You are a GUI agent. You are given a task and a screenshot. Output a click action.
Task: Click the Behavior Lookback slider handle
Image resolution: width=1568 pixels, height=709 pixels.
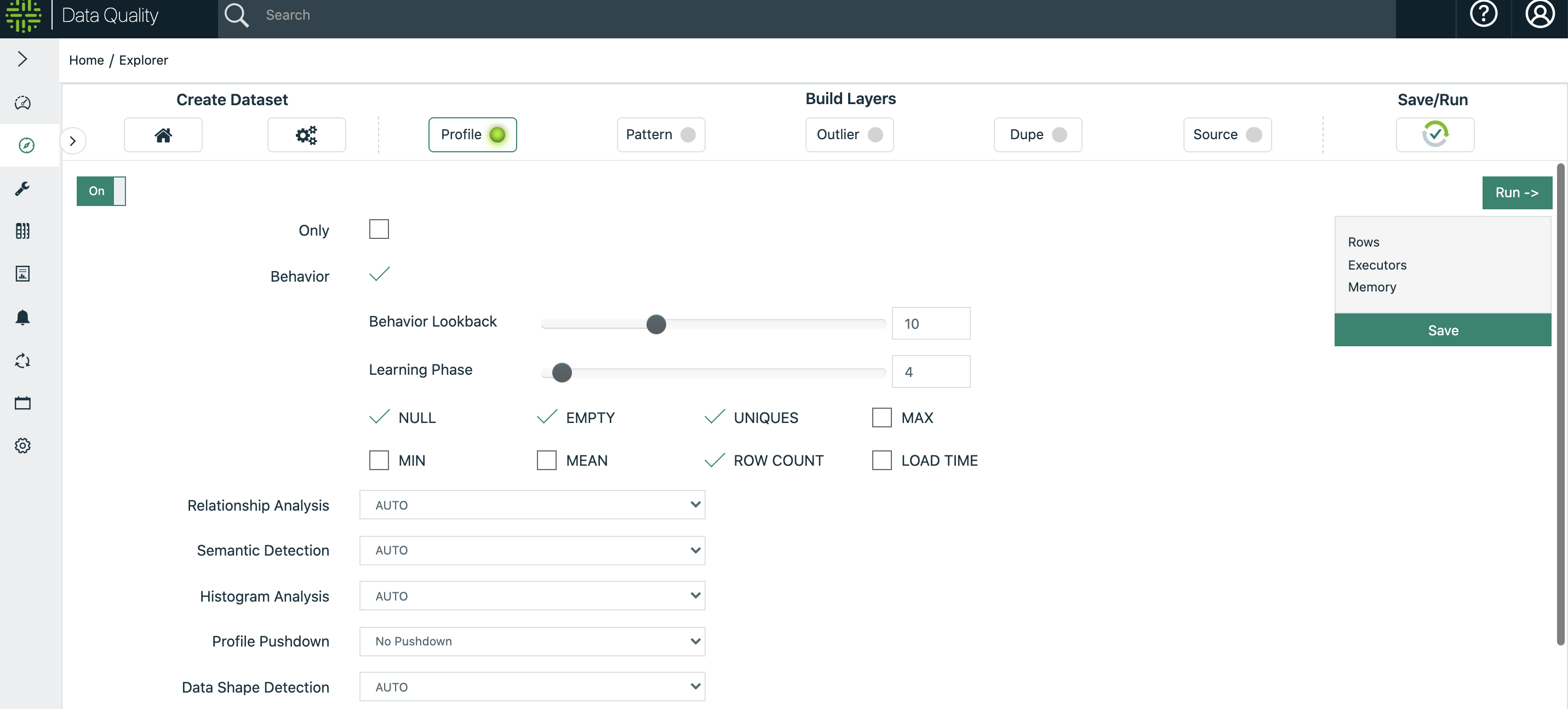(x=656, y=324)
